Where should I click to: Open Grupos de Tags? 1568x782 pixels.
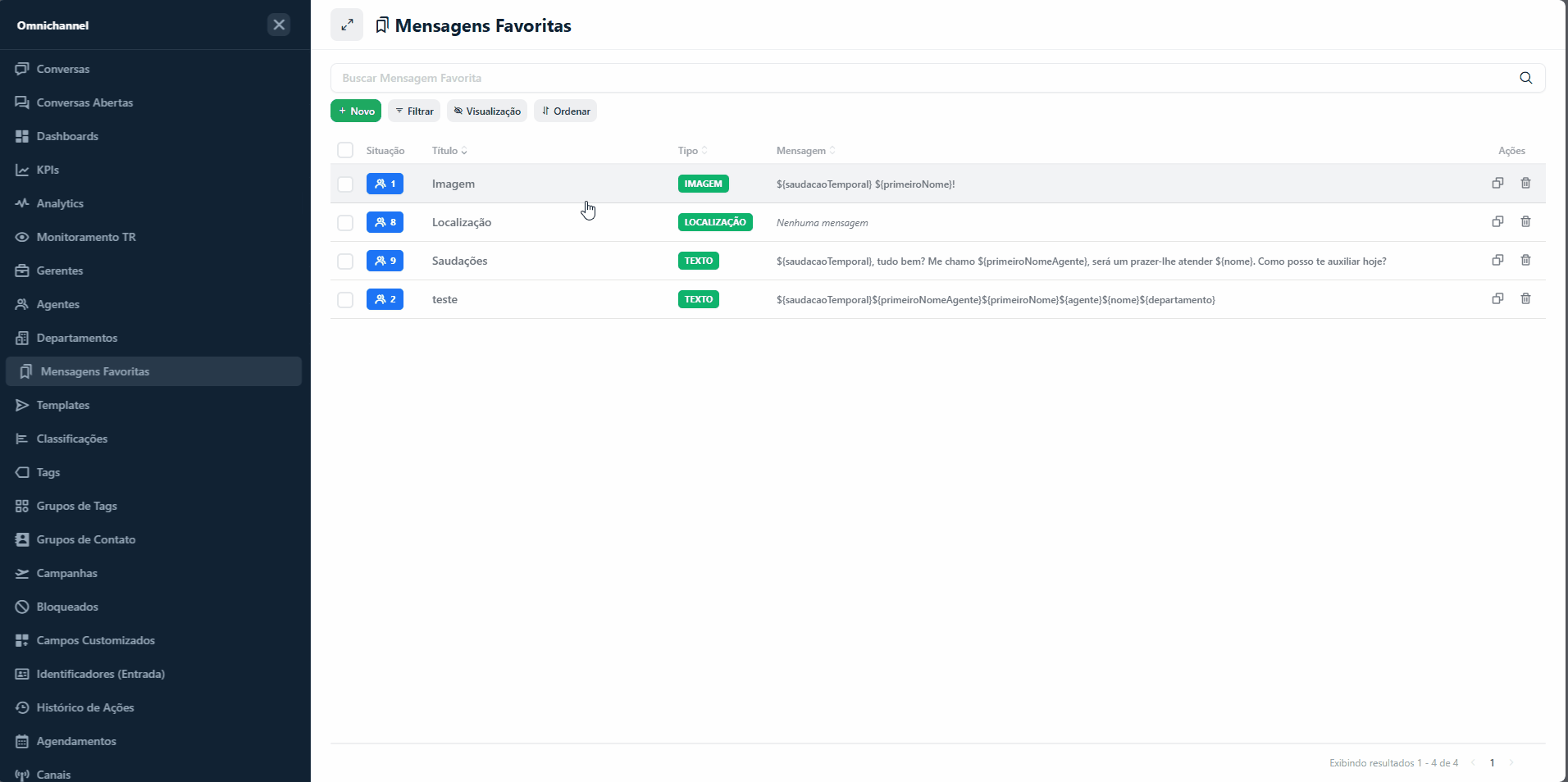[x=153, y=506]
